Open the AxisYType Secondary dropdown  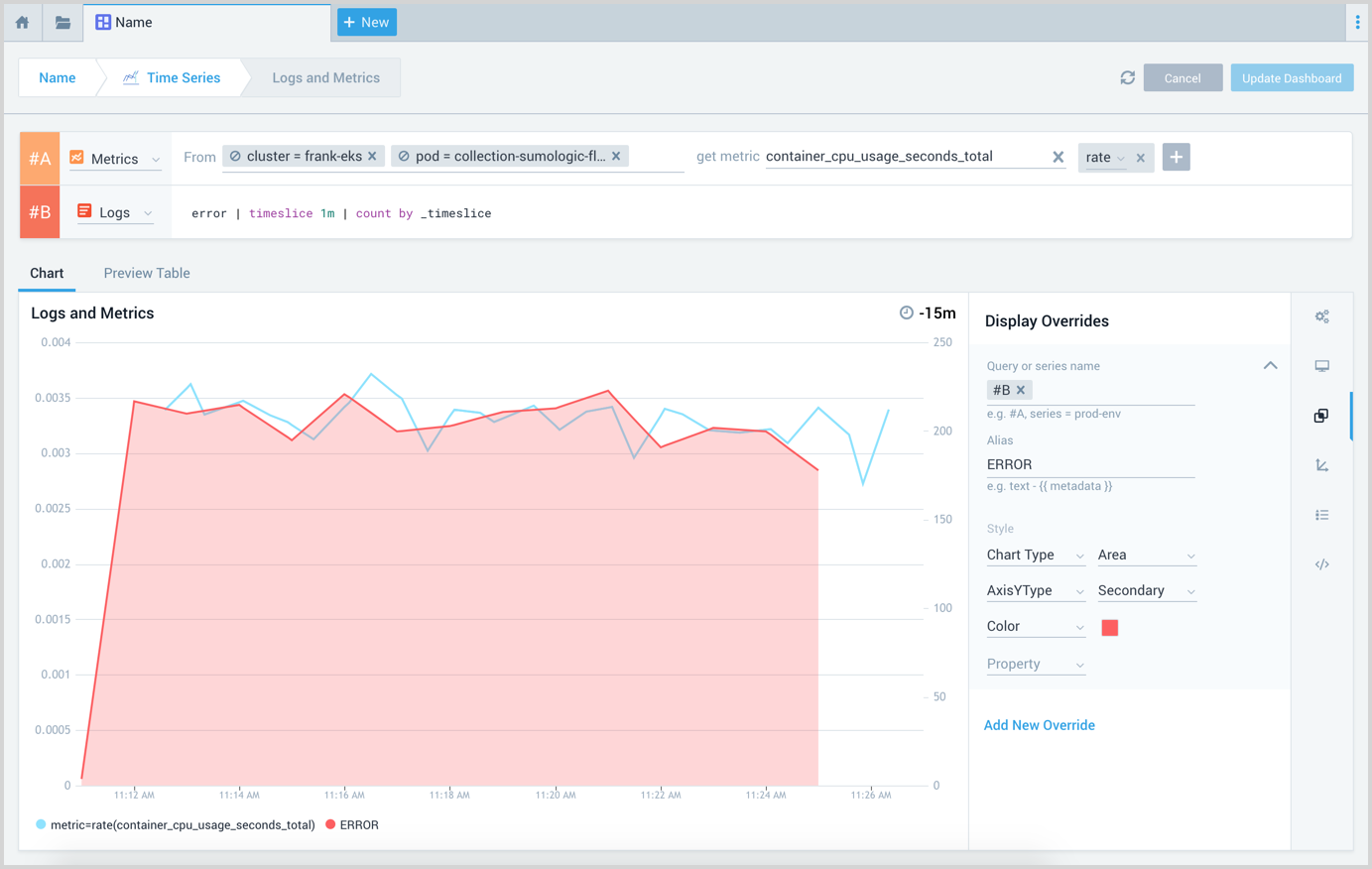(1146, 589)
